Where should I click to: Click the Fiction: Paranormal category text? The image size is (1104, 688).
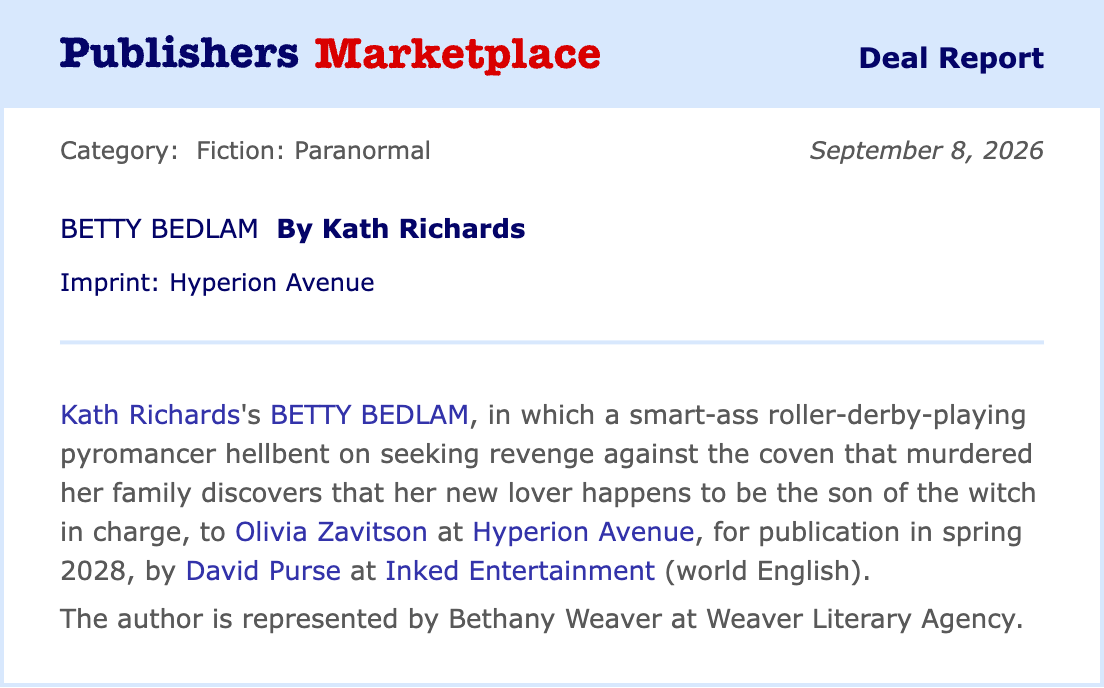[313, 151]
